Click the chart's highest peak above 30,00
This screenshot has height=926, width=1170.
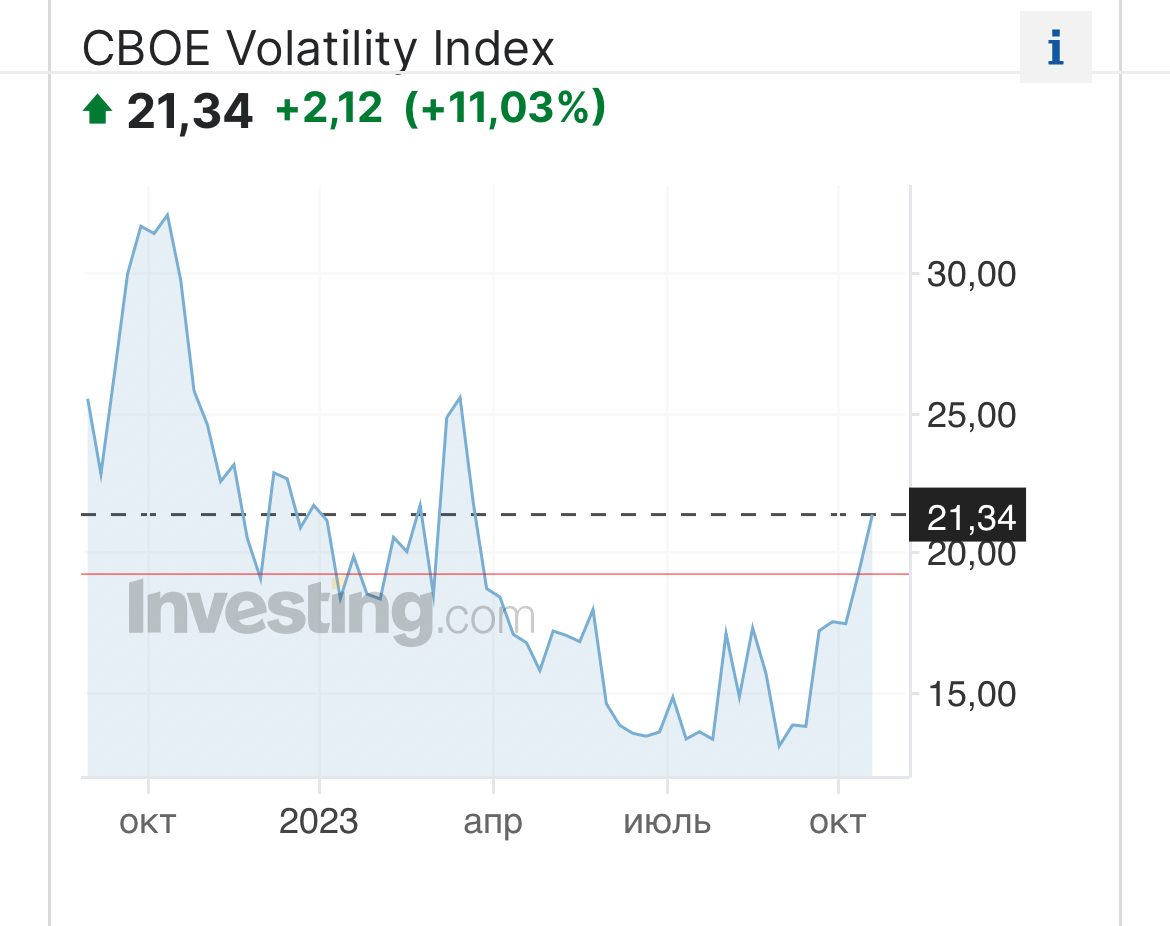[167, 215]
